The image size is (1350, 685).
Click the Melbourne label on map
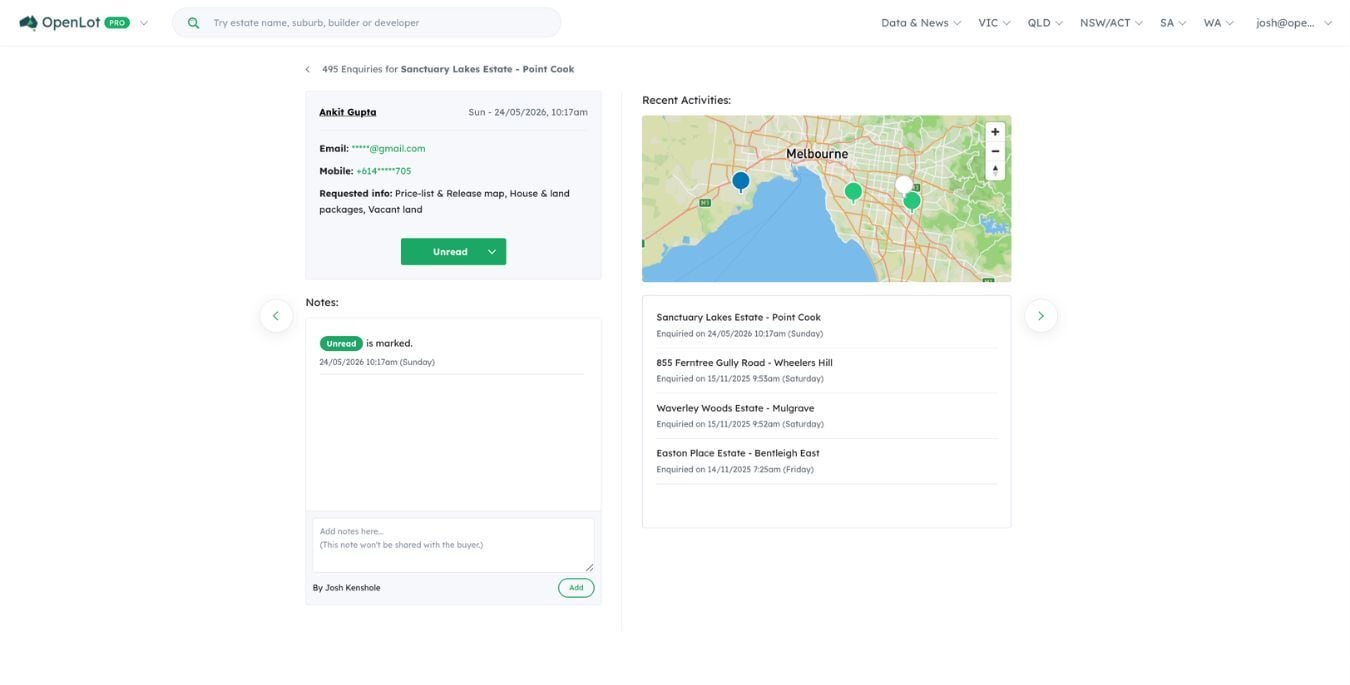point(816,154)
